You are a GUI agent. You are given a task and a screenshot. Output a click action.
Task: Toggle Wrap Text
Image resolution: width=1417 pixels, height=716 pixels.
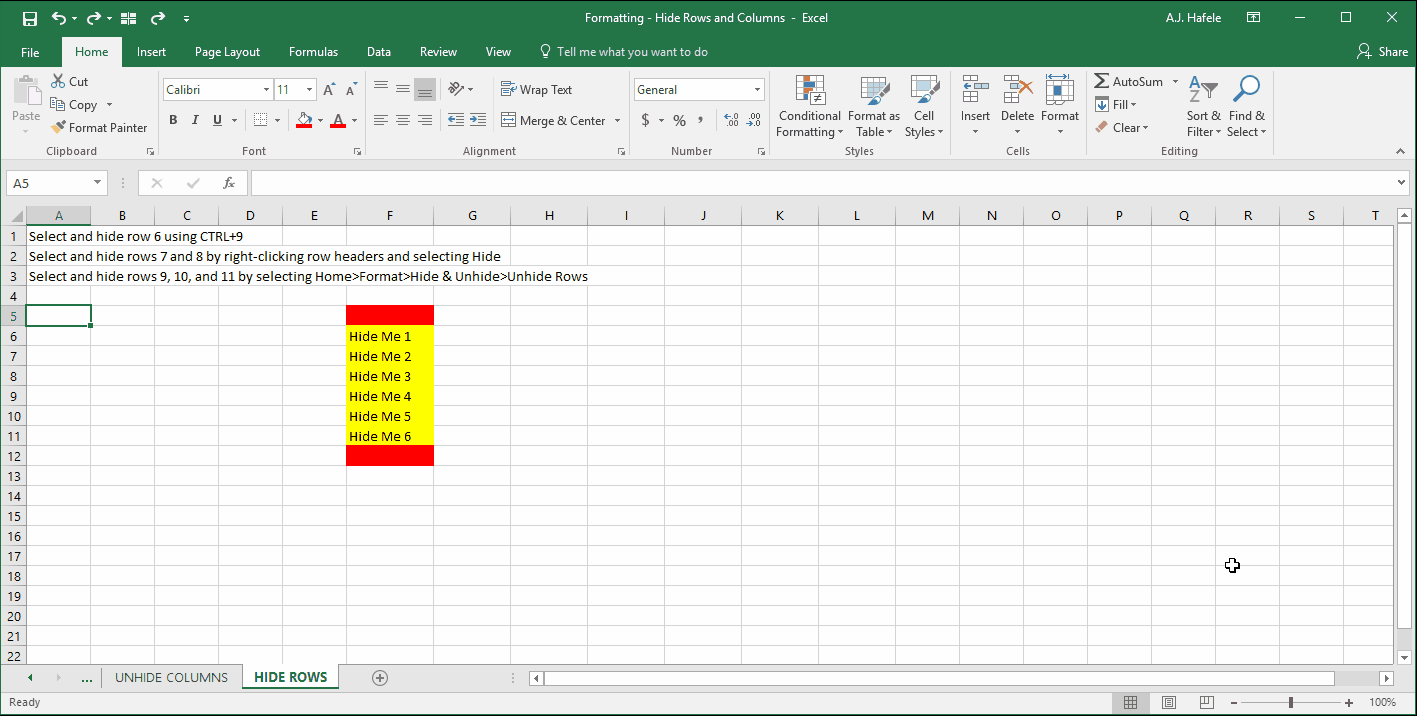(x=536, y=89)
